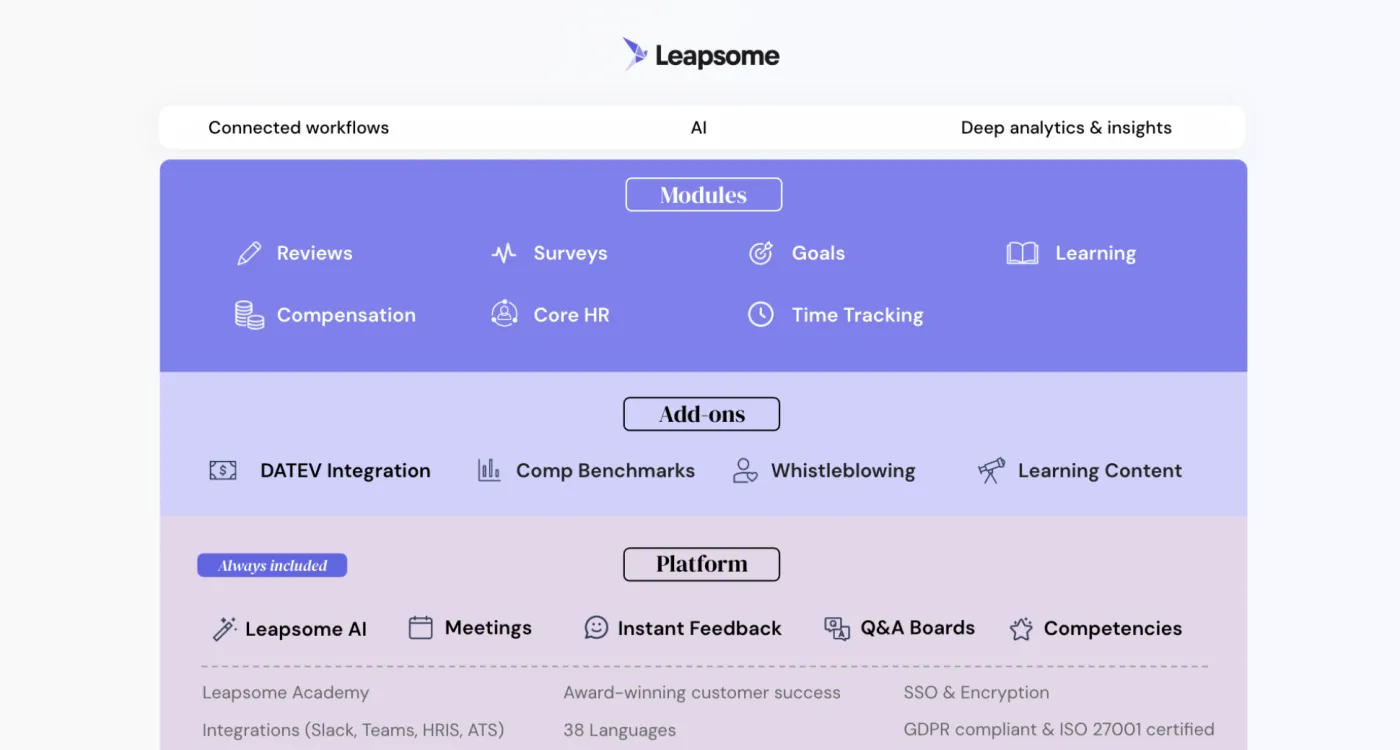Click the Leapsome AI magic wand icon

[x=224, y=628]
